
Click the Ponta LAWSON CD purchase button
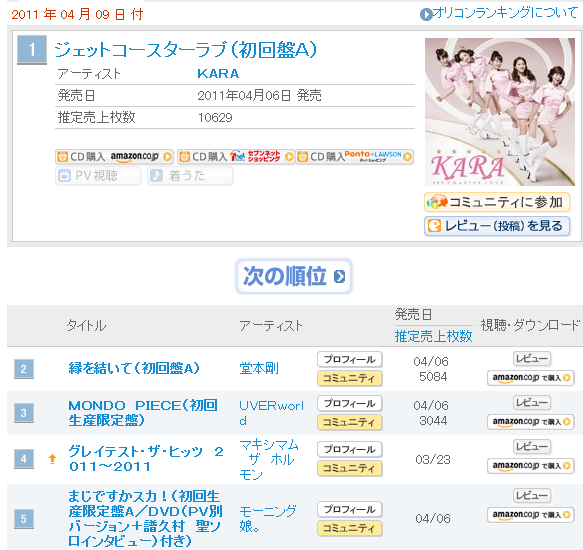pos(355,157)
